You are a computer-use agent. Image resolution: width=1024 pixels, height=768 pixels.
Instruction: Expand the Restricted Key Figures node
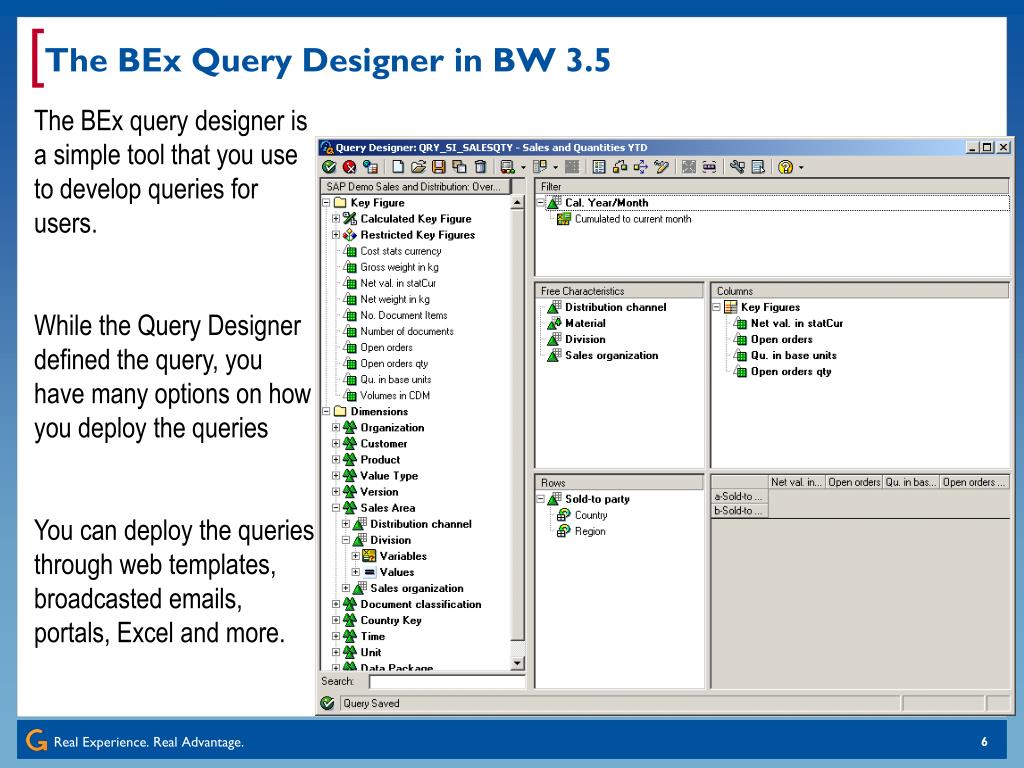[x=336, y=235]
